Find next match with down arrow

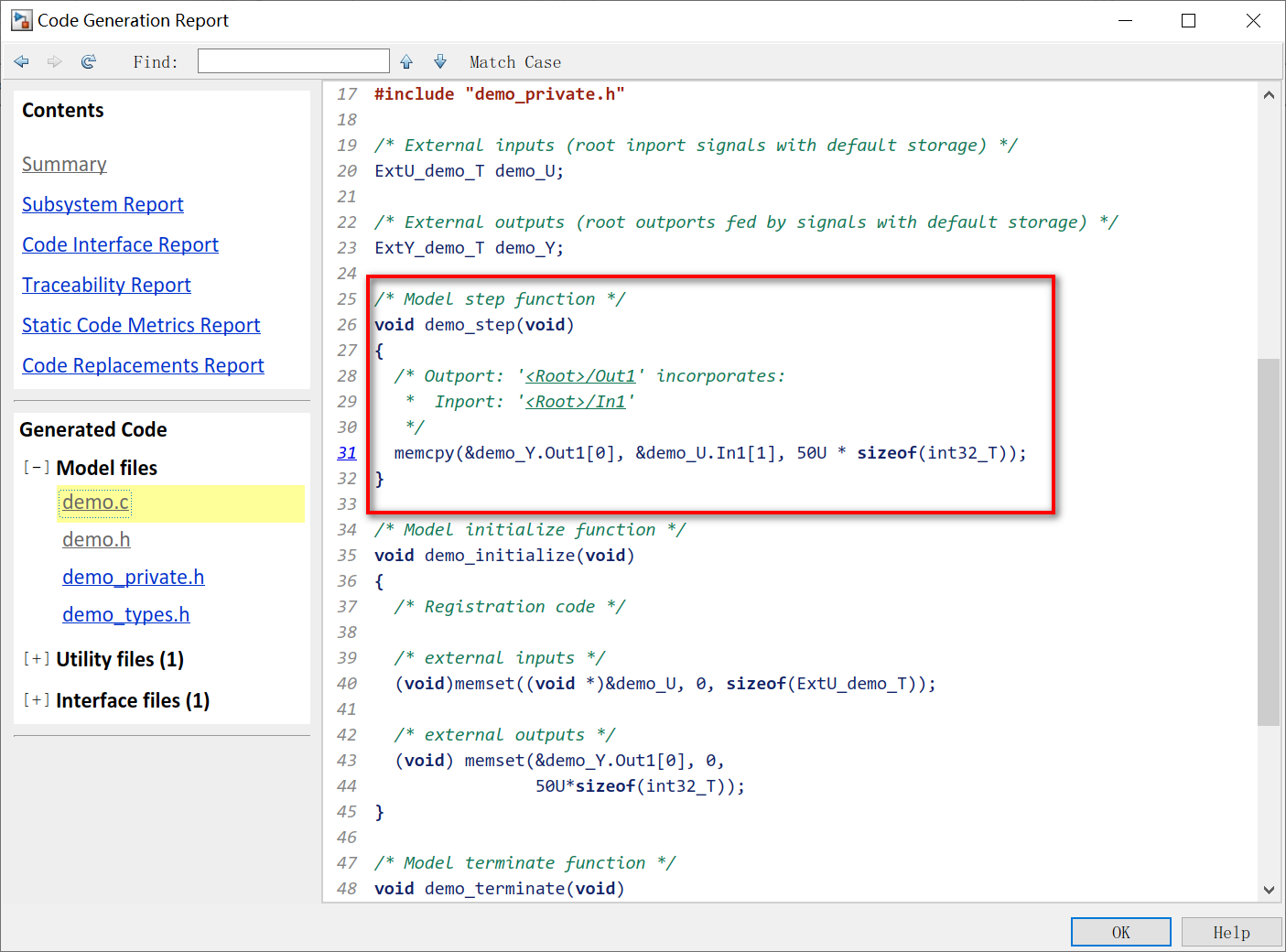click(440, 61)
